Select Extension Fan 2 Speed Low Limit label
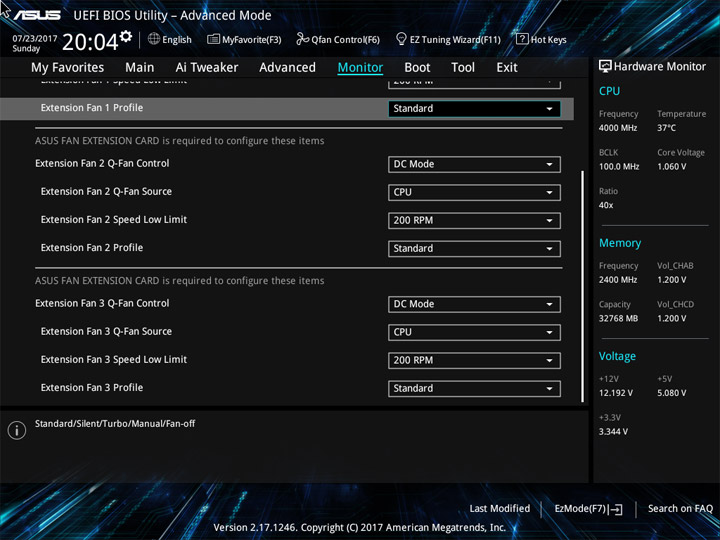Screen dimensions: 720x540 (114, 219)
